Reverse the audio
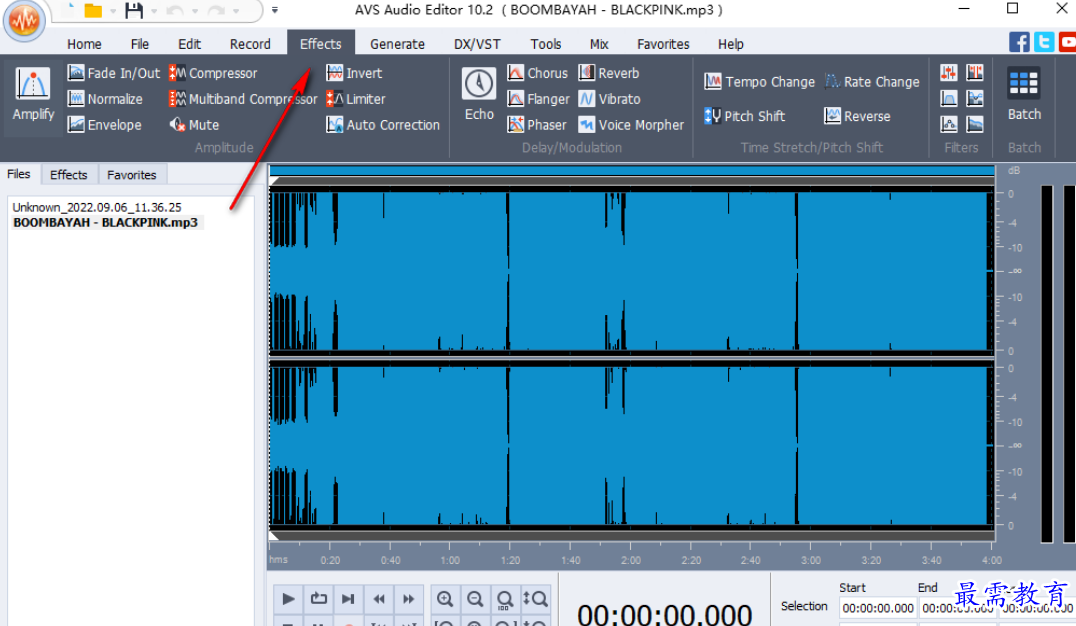Image resolution: width=1076 pixels, height=626 pixels. (857, 116)
